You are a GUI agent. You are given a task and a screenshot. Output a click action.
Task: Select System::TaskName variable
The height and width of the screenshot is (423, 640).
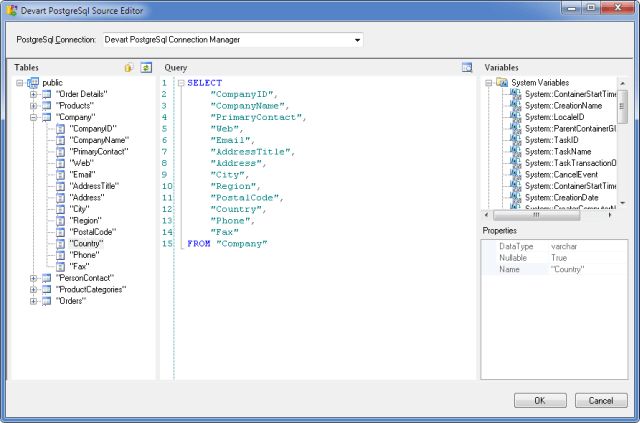558,151
